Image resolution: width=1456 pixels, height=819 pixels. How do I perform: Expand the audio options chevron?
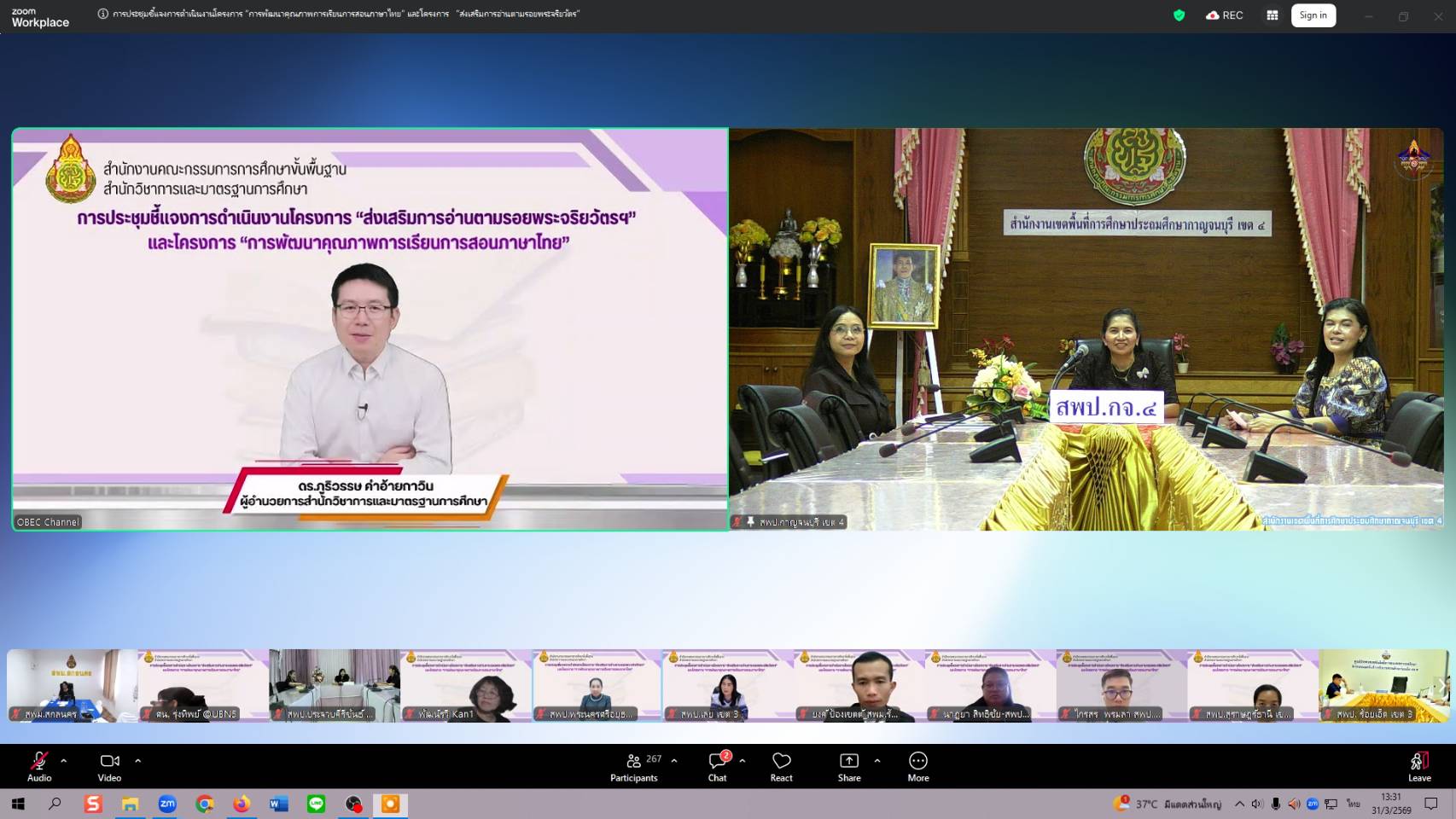click(x=64, y=760)
